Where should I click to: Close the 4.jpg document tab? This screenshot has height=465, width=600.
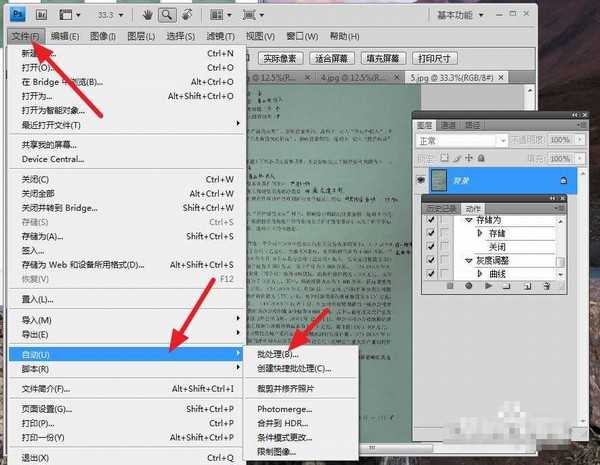(x=397, y=77)
